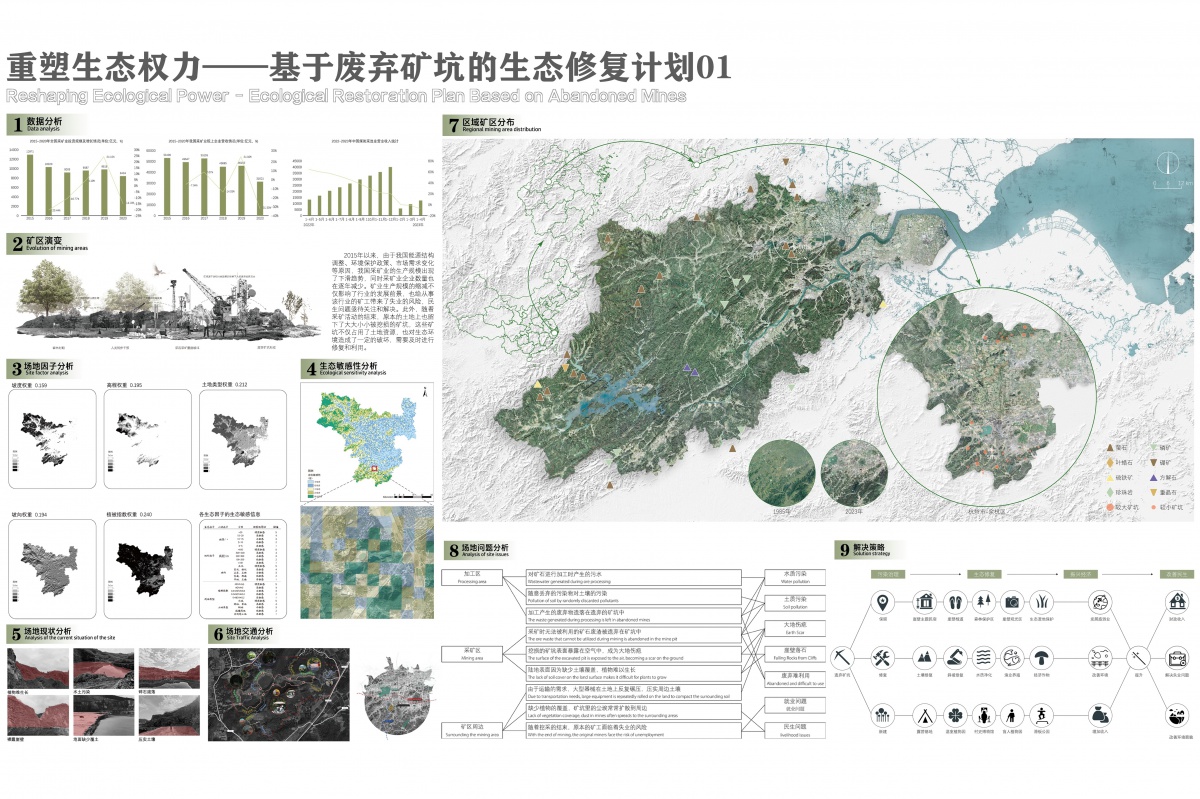
Task: Open the slope weight 0.199 map
Action: (x=51, y=440)
